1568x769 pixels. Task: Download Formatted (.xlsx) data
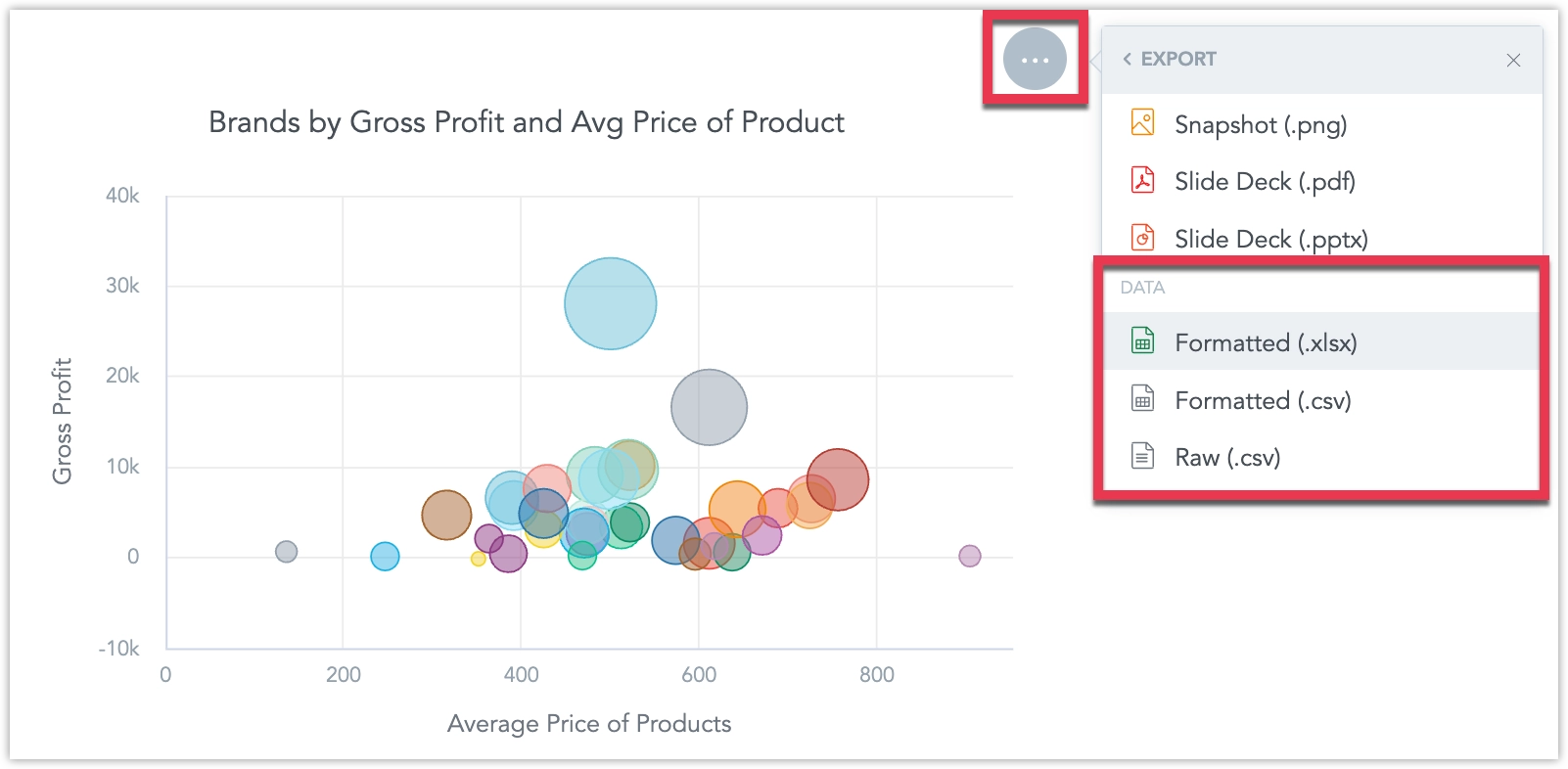(x=1266, y=343)
